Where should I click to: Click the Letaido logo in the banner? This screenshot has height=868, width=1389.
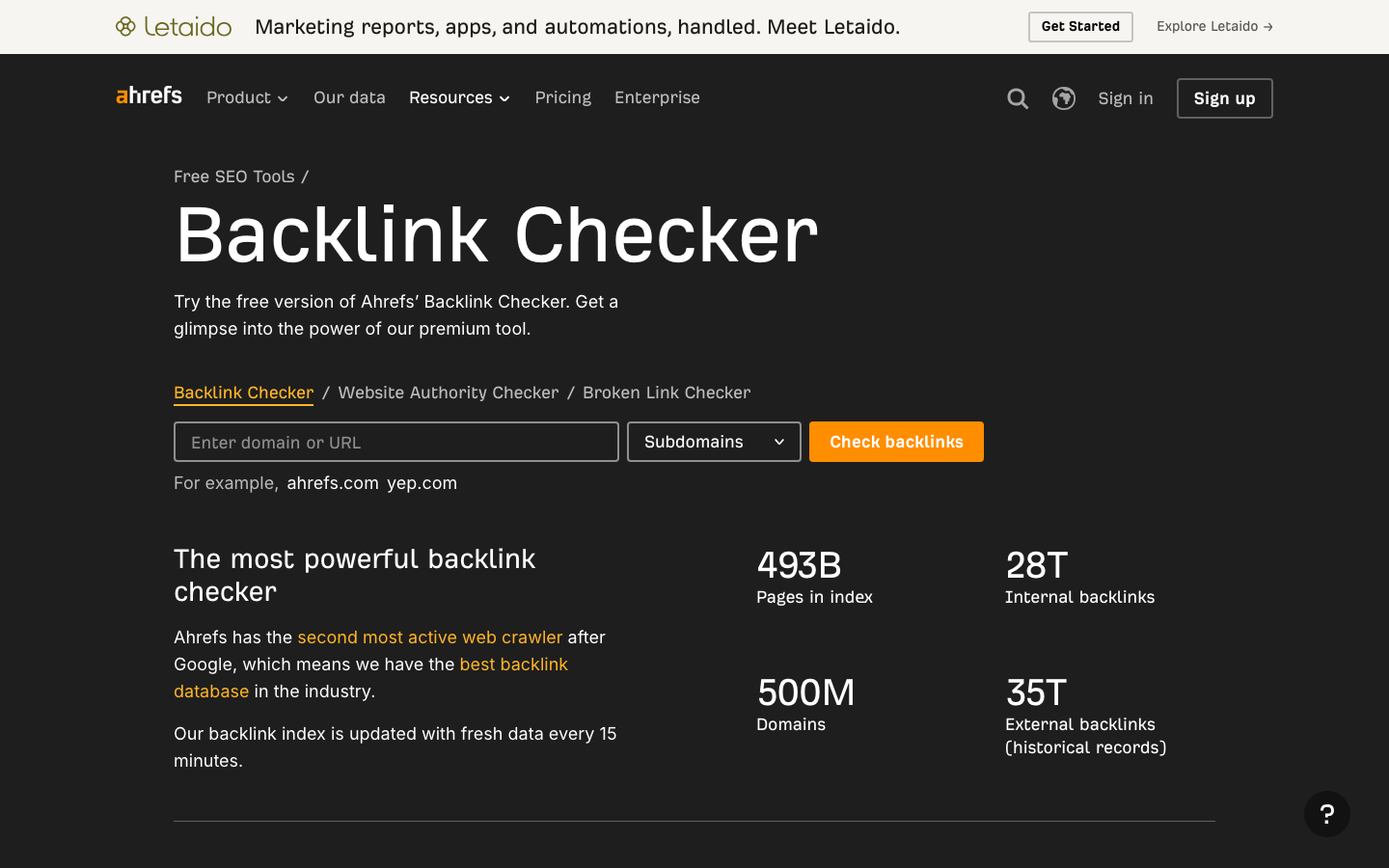coord(174,27)
